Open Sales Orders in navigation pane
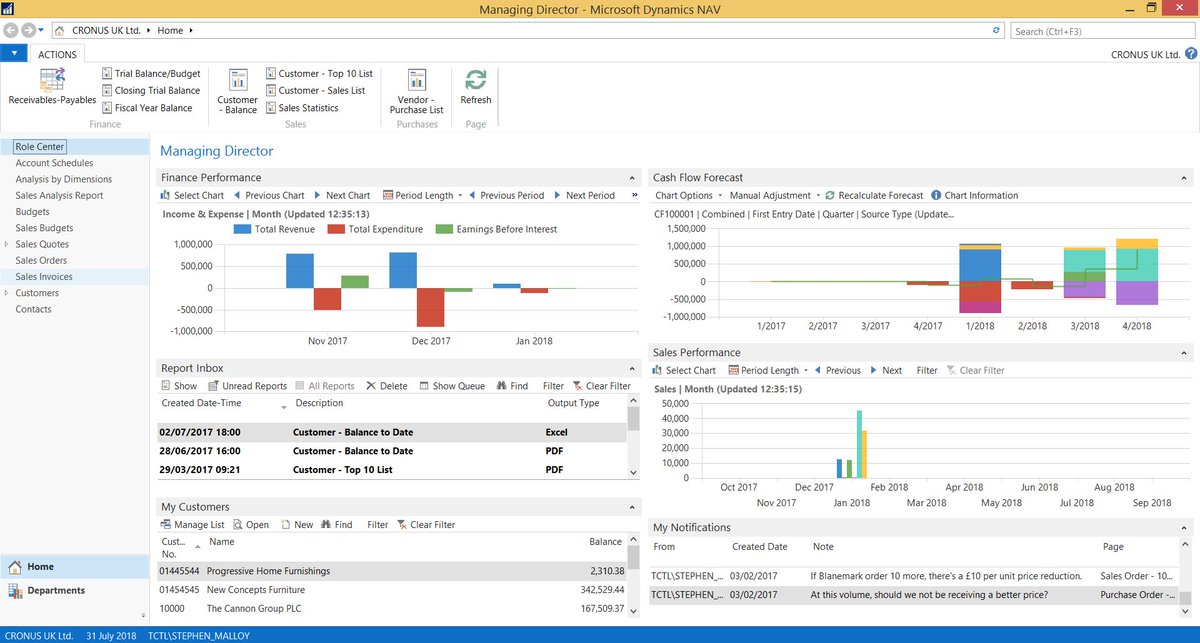Image resolution: width=1200 pixels, height=643 pixels. tap(41, 260)
